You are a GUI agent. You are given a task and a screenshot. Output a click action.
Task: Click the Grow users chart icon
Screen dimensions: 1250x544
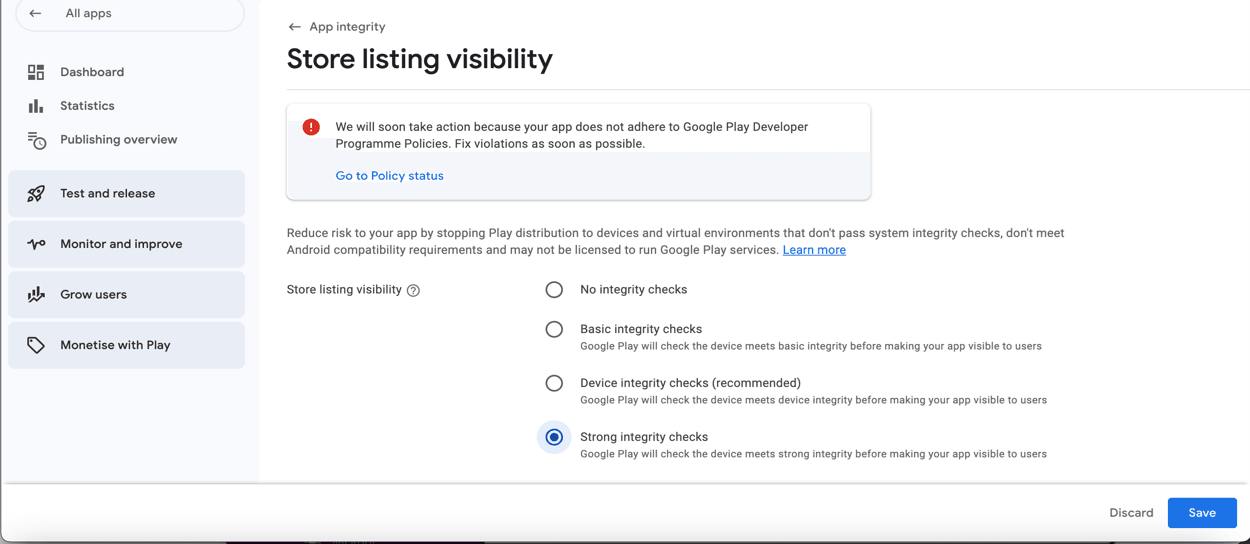(x=36, y=295)
